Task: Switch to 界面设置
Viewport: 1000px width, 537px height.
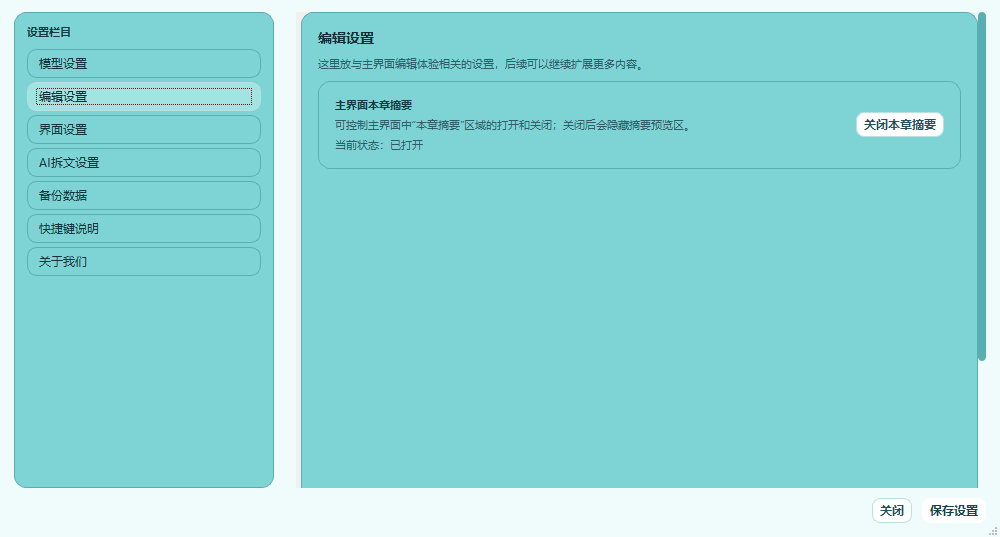Action: pos(143,129)
